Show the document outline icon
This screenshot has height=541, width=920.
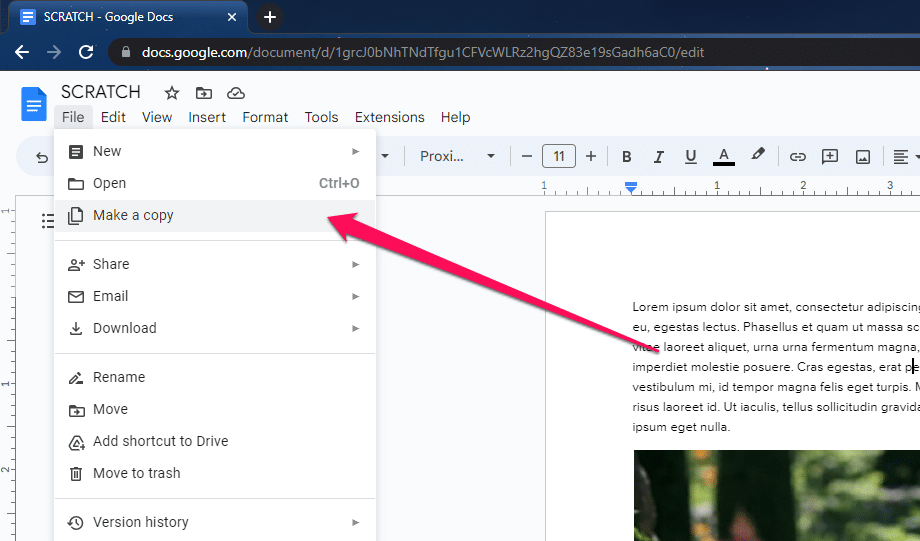tap(48, 221)
